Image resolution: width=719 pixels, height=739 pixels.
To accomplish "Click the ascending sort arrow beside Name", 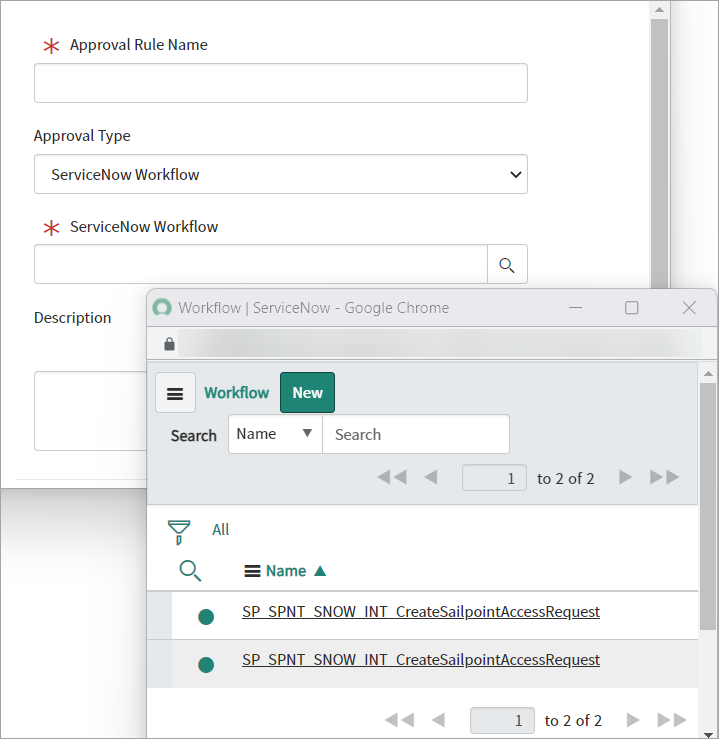I will coord(320,571).
